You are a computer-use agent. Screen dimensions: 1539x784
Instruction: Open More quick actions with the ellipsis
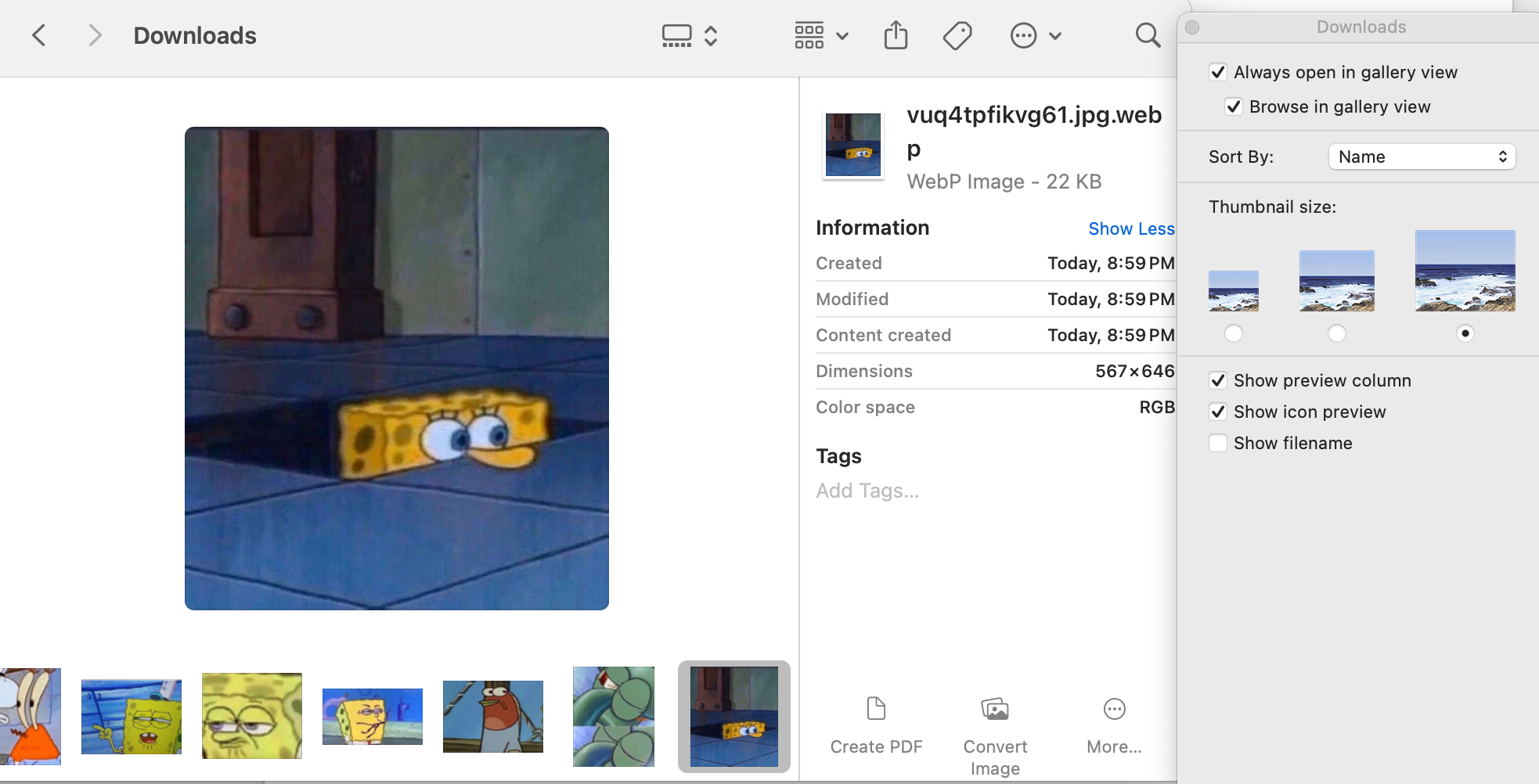1113,728
